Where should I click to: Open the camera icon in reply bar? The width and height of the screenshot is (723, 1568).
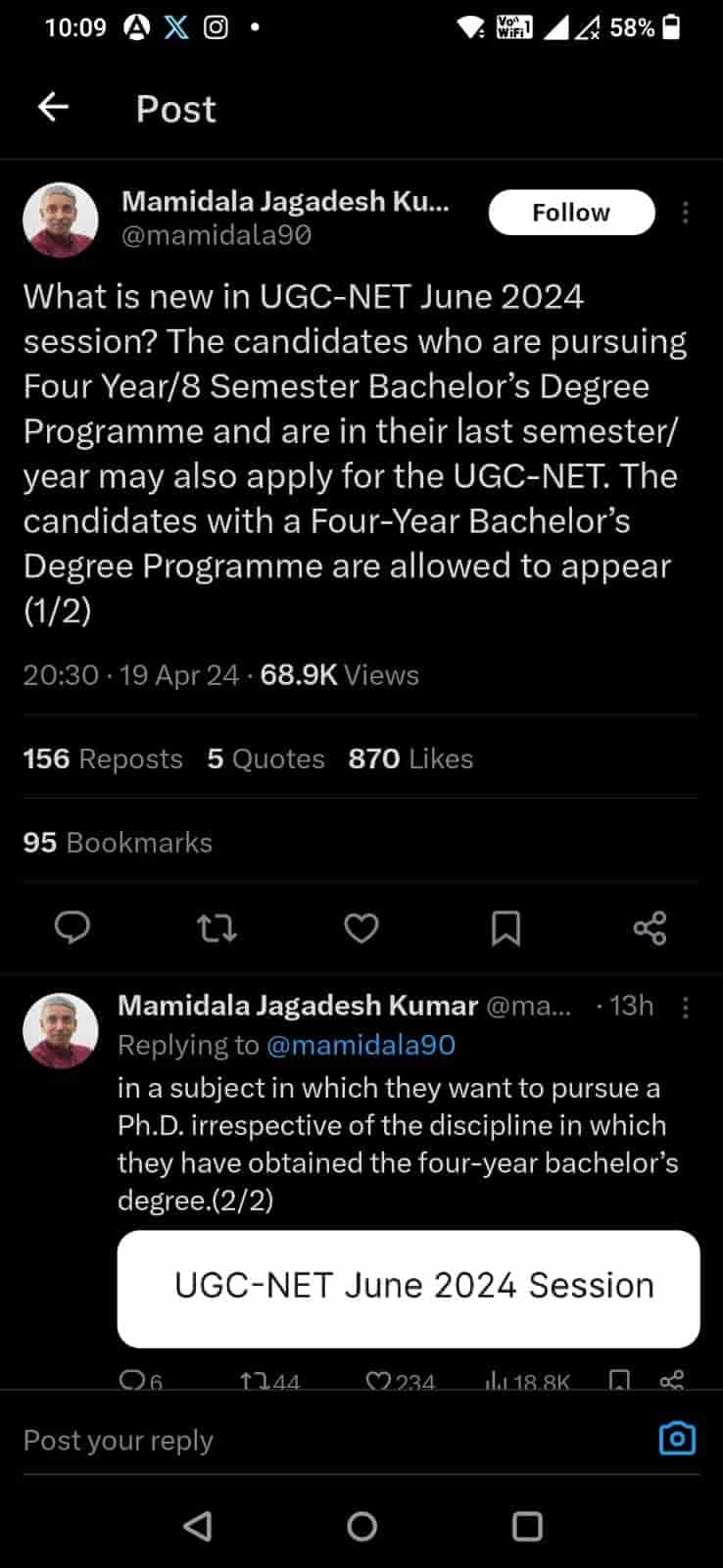[x=677, y=1439]
